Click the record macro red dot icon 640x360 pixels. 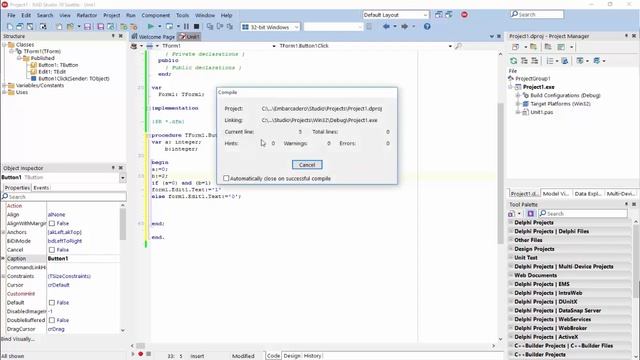pyautogui.click(x=140, y=354)
